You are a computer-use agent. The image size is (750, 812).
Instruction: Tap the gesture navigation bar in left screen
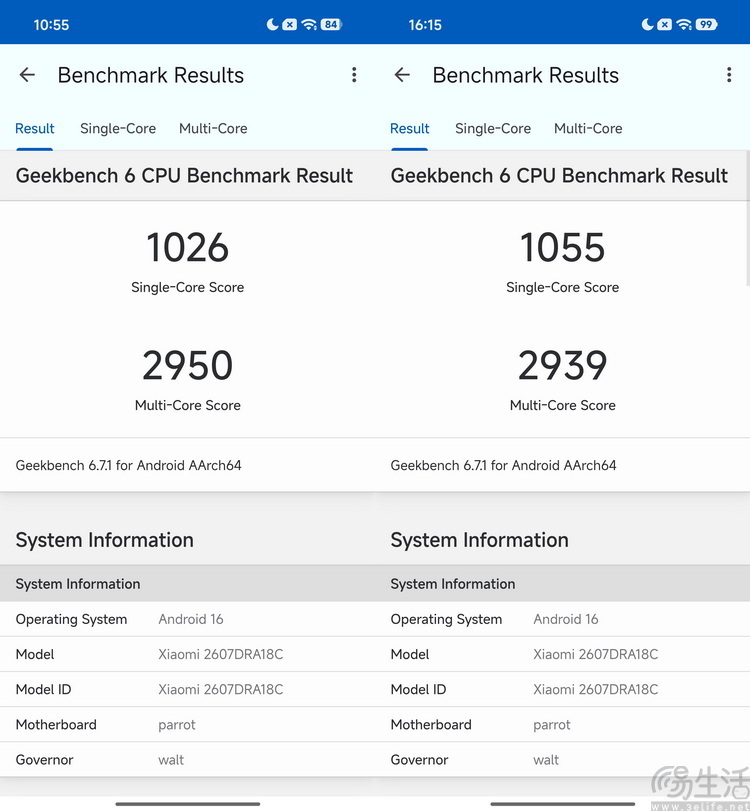pyautogui.click(x=188, y=804)
